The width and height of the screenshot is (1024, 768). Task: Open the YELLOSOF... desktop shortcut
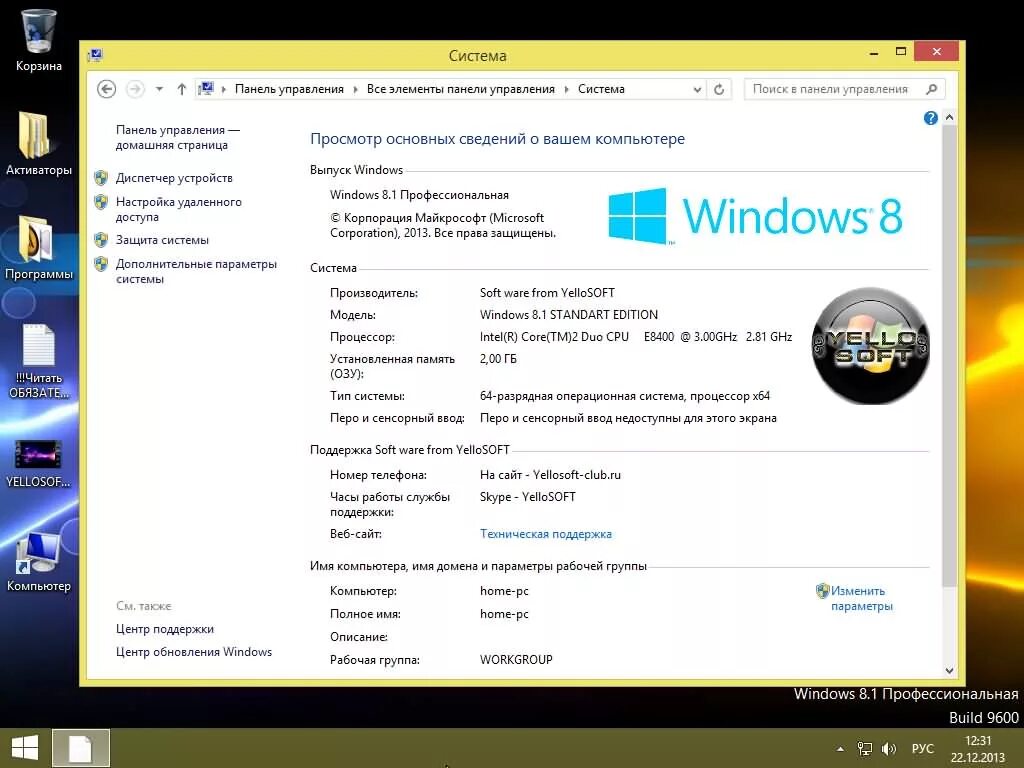pyautogui.click(x=39, y=464)
